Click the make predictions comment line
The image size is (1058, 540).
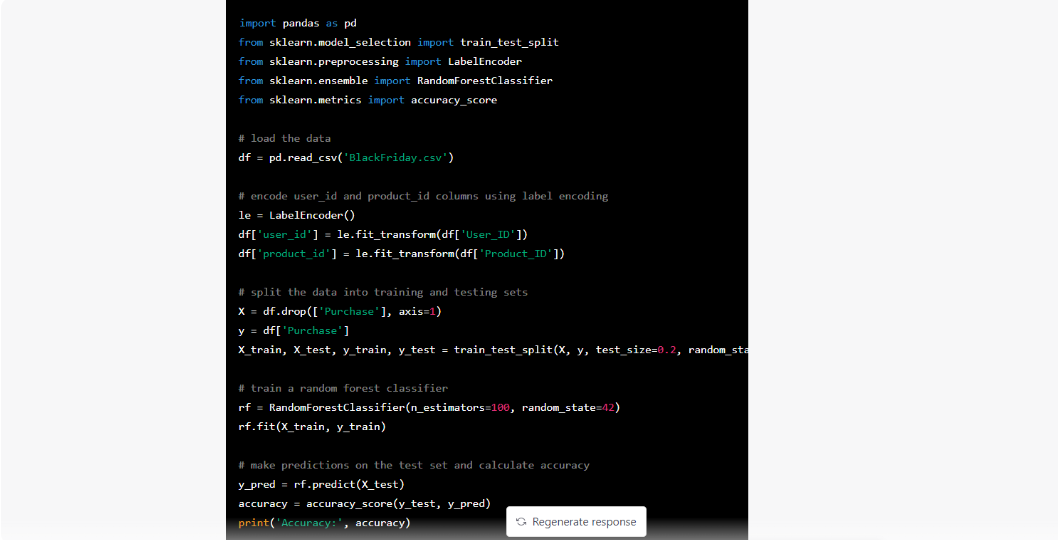tap(414, 465)
